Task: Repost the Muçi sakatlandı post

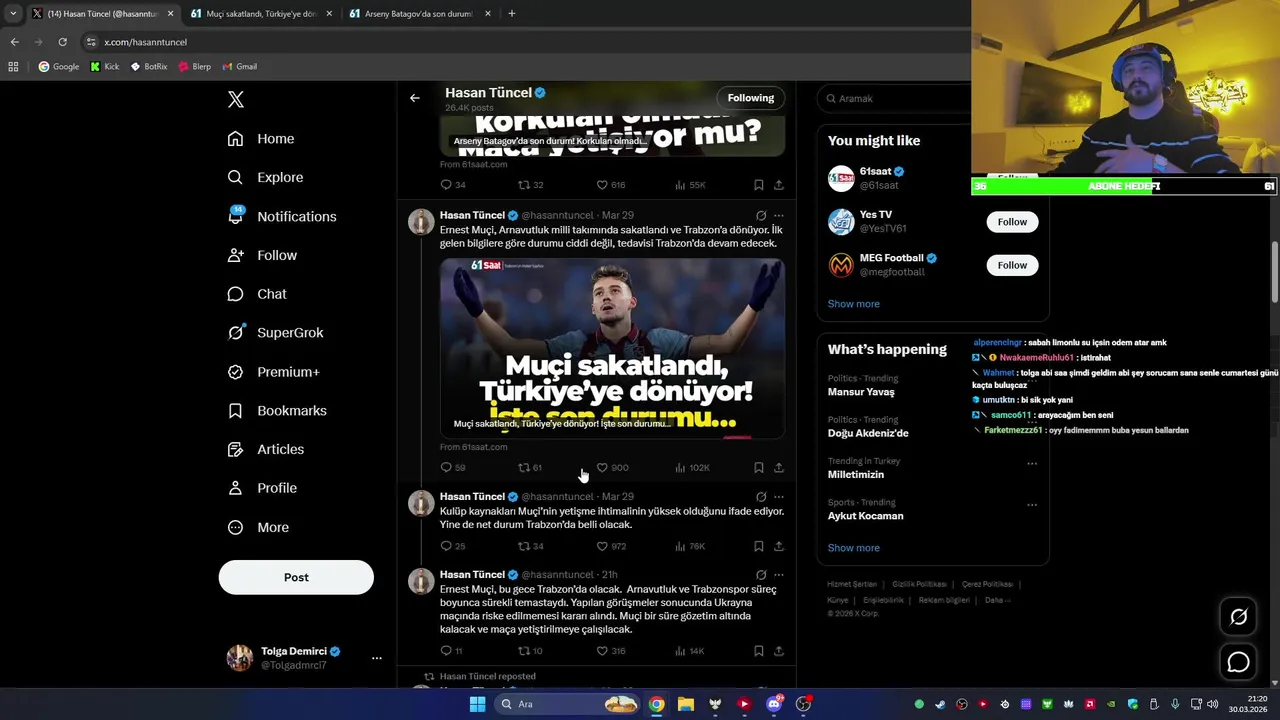Action: 529,467
